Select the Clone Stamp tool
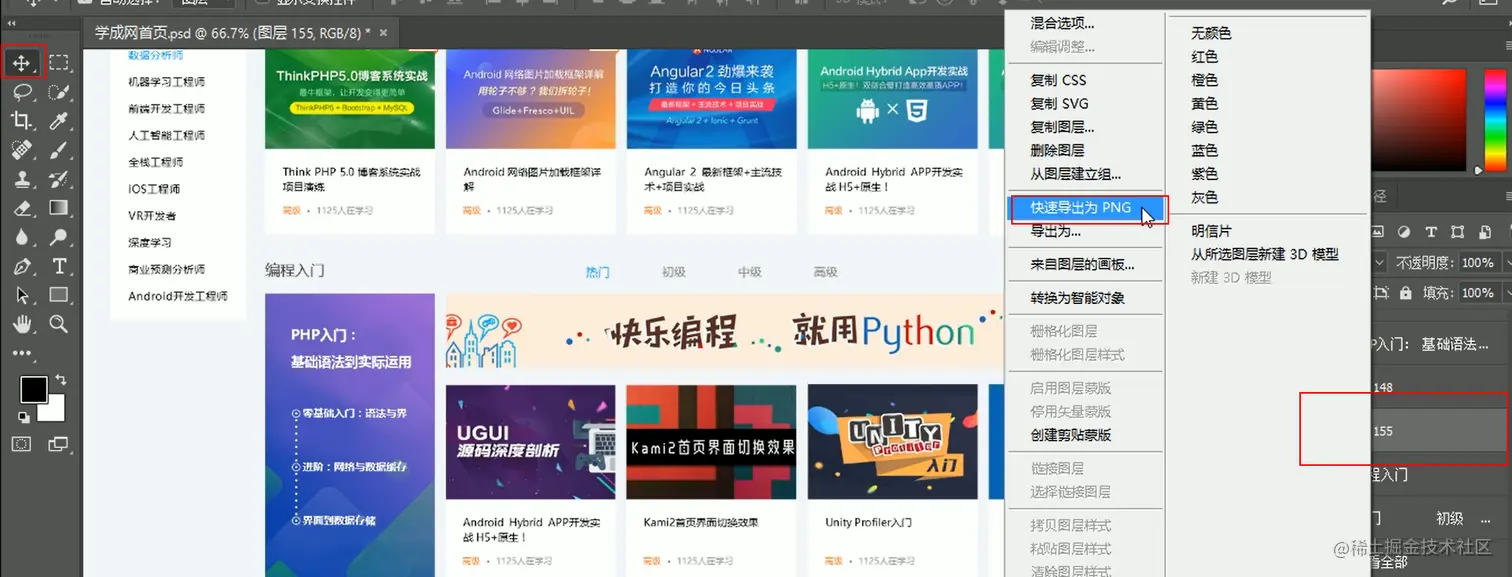1512x577 pixels. [x=21, y=179]
